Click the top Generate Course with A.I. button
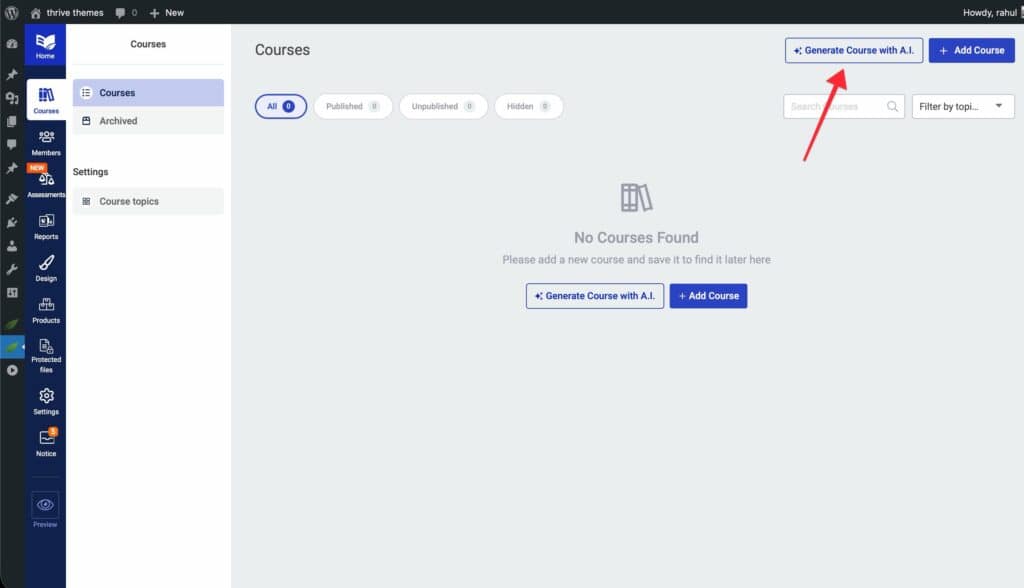The image size is (1024, 588). coord(853,50)
